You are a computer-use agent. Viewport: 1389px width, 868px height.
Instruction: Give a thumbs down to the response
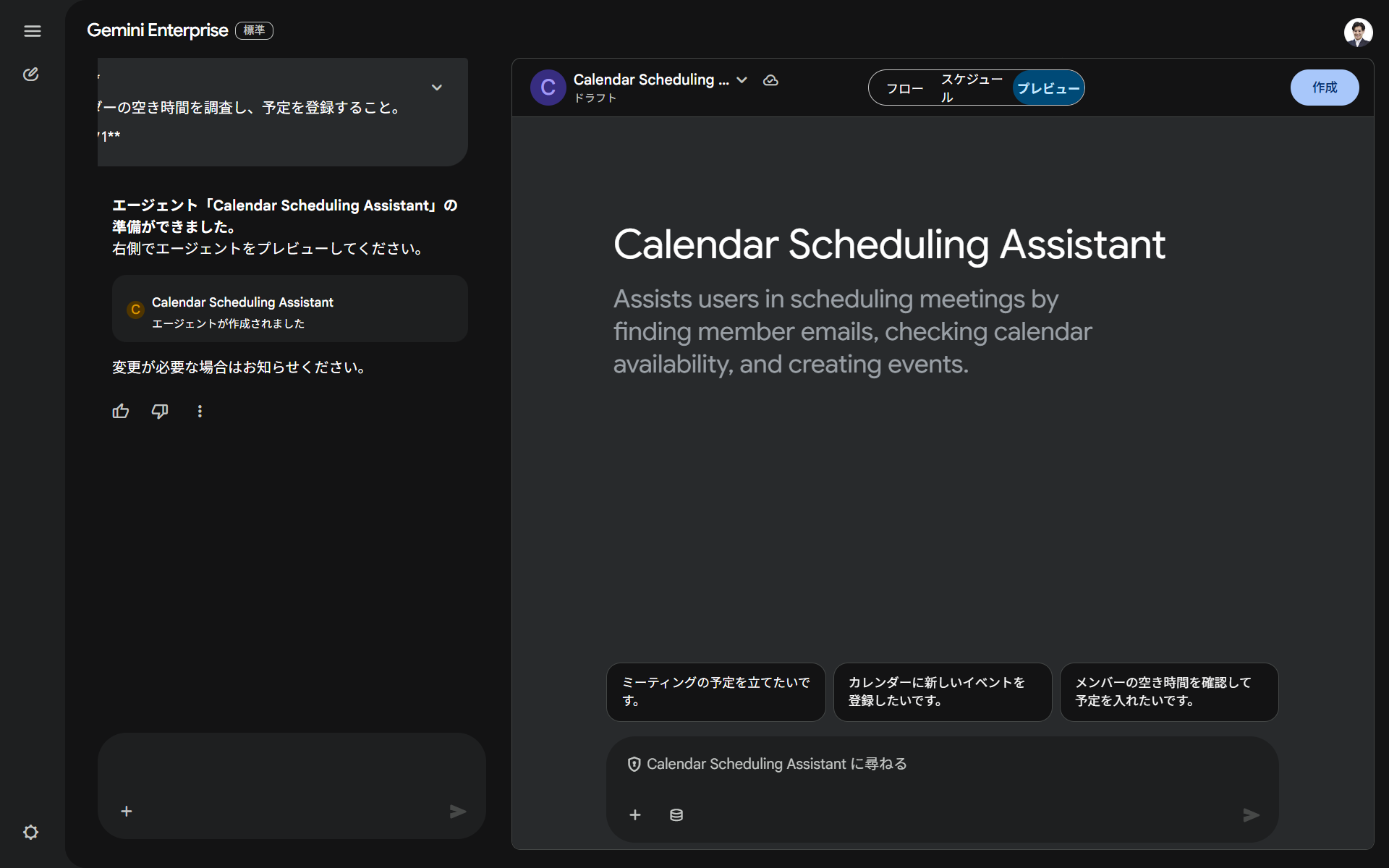click(x=160, y=411)
